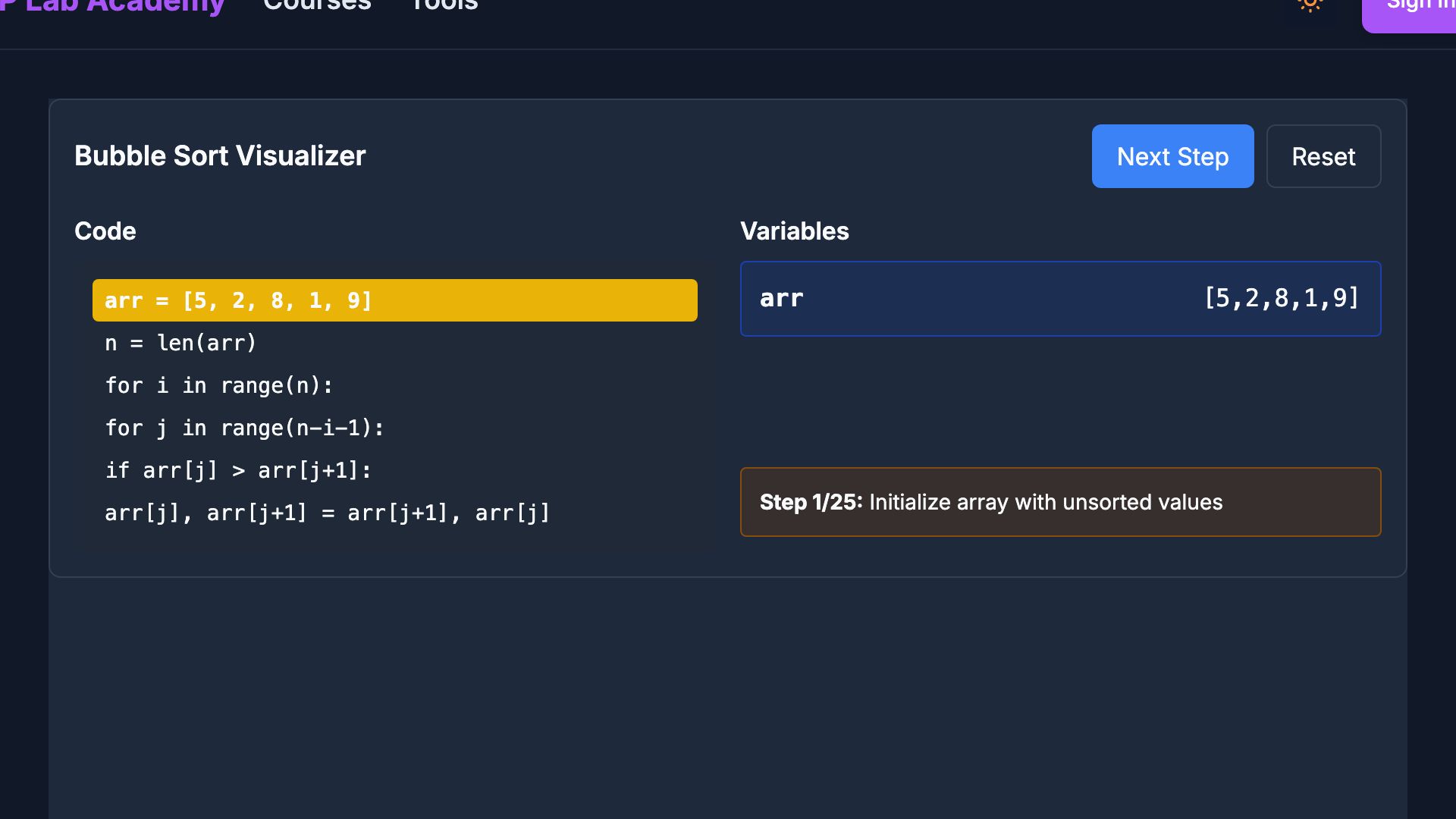Select code line n = len(arr)
The image size is (1456, 819).
click(x=394, y=343)
